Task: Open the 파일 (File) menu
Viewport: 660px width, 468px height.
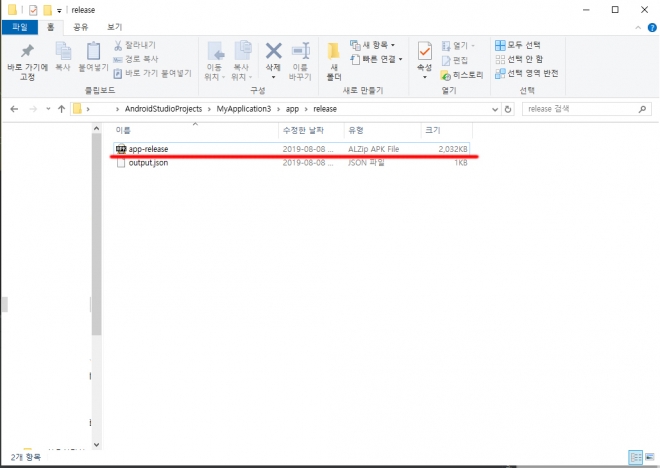Action: pyautogui.click(x=20, y=27)
